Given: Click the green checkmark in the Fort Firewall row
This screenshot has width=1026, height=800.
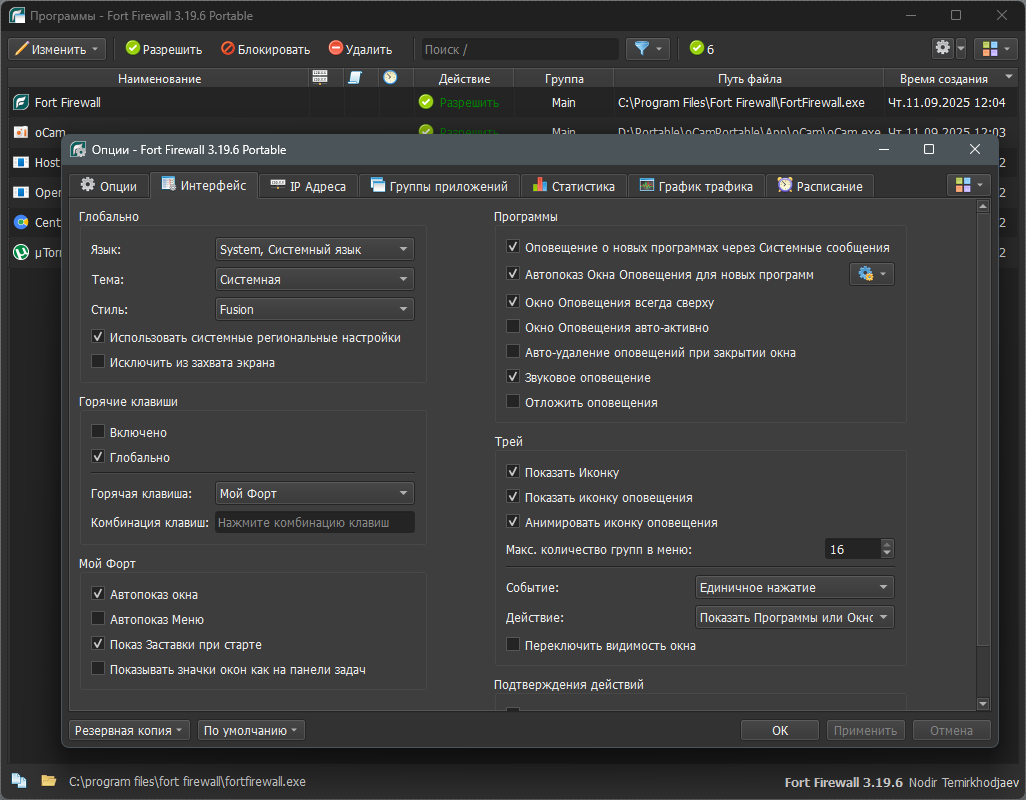Looking at the screenshot, I should coord(426,102).
